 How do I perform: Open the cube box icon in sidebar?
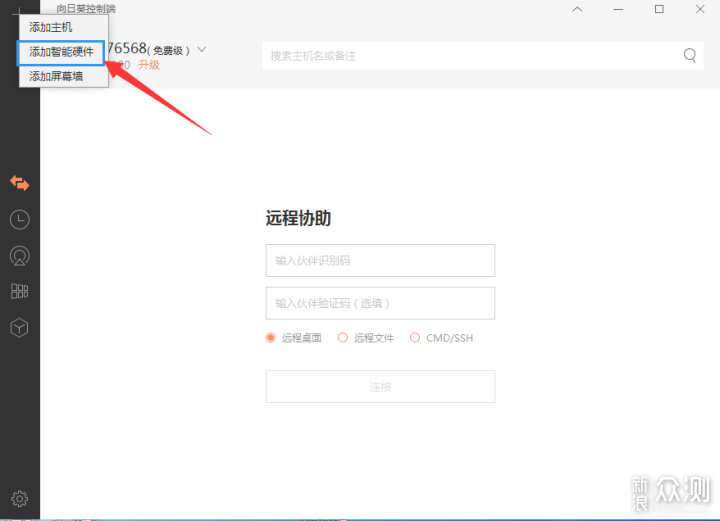pos(19,328)
